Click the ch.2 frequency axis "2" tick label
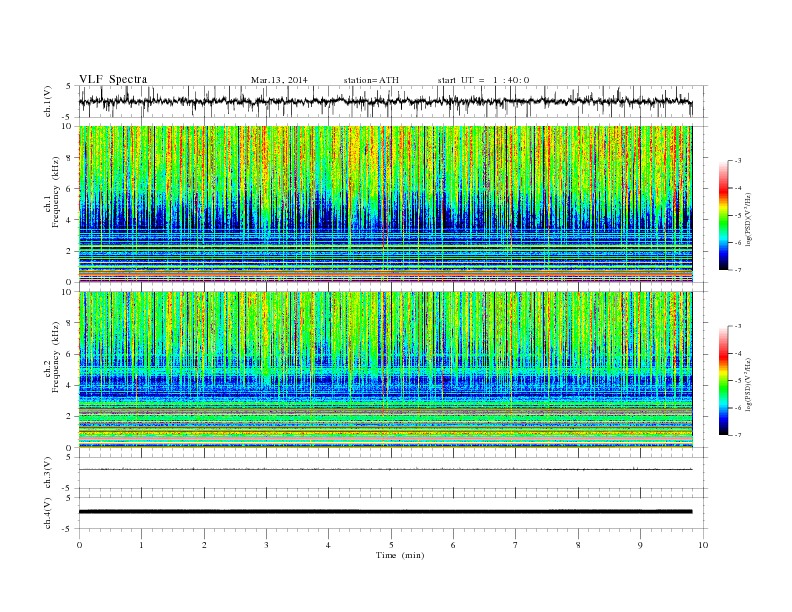The image size is (792, 612). [x=69, y=417]
